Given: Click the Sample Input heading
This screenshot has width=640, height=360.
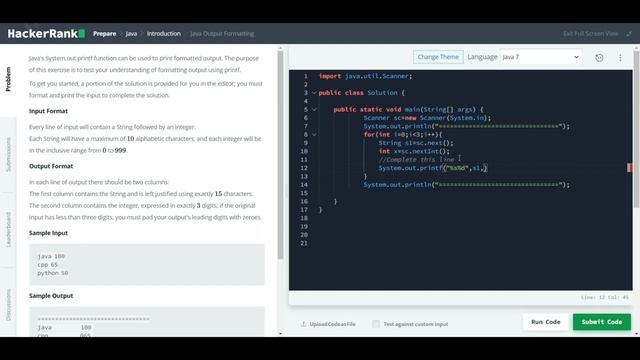Looking at the screenshot, I should click(x=48, y=233).
